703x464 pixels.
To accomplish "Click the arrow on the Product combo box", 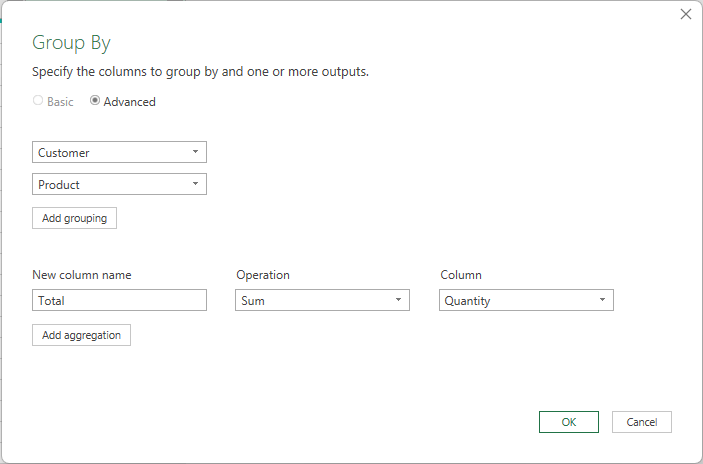I will coord(195,184).
